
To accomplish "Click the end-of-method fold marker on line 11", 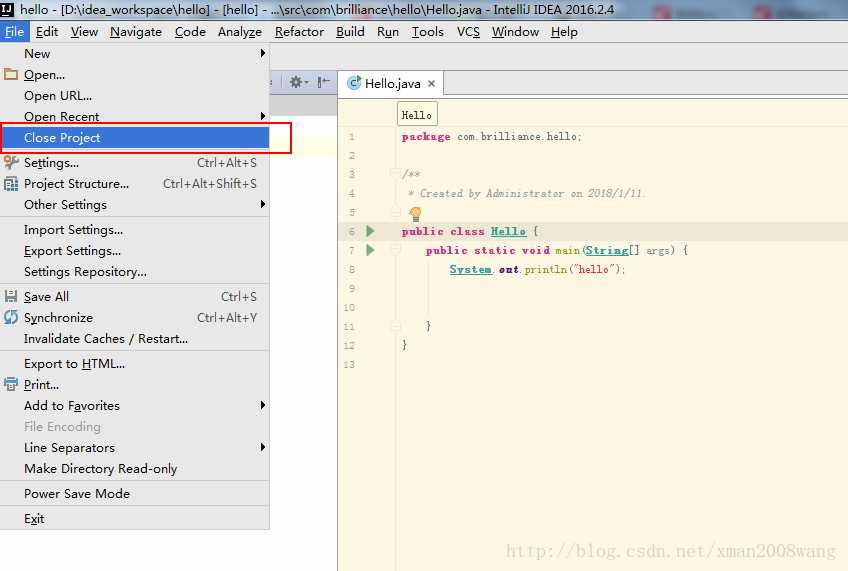I will point(395,326).
